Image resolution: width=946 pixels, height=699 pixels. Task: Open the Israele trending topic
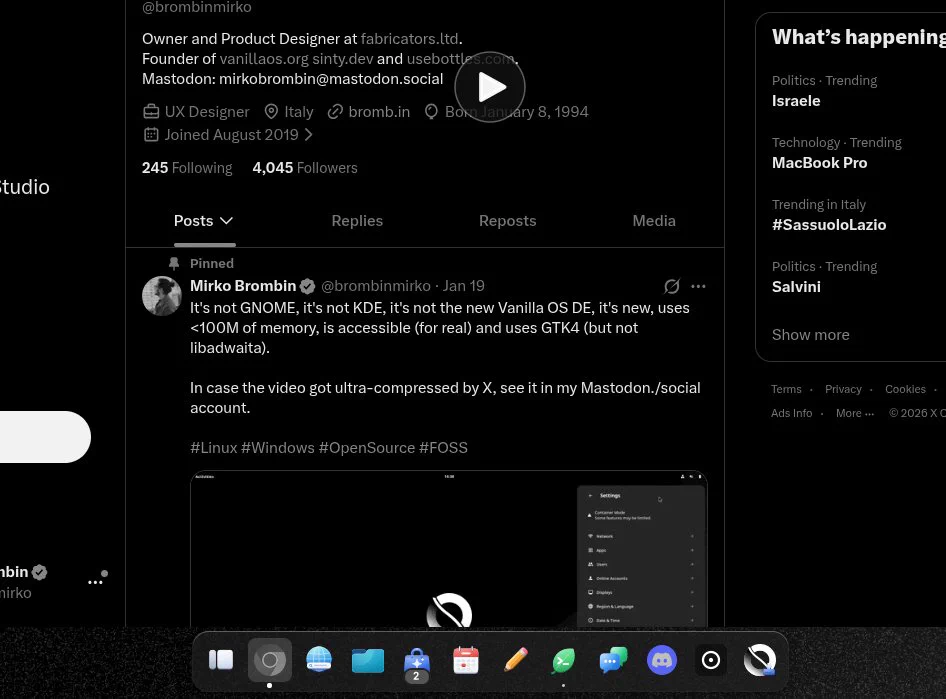(796, 101)
